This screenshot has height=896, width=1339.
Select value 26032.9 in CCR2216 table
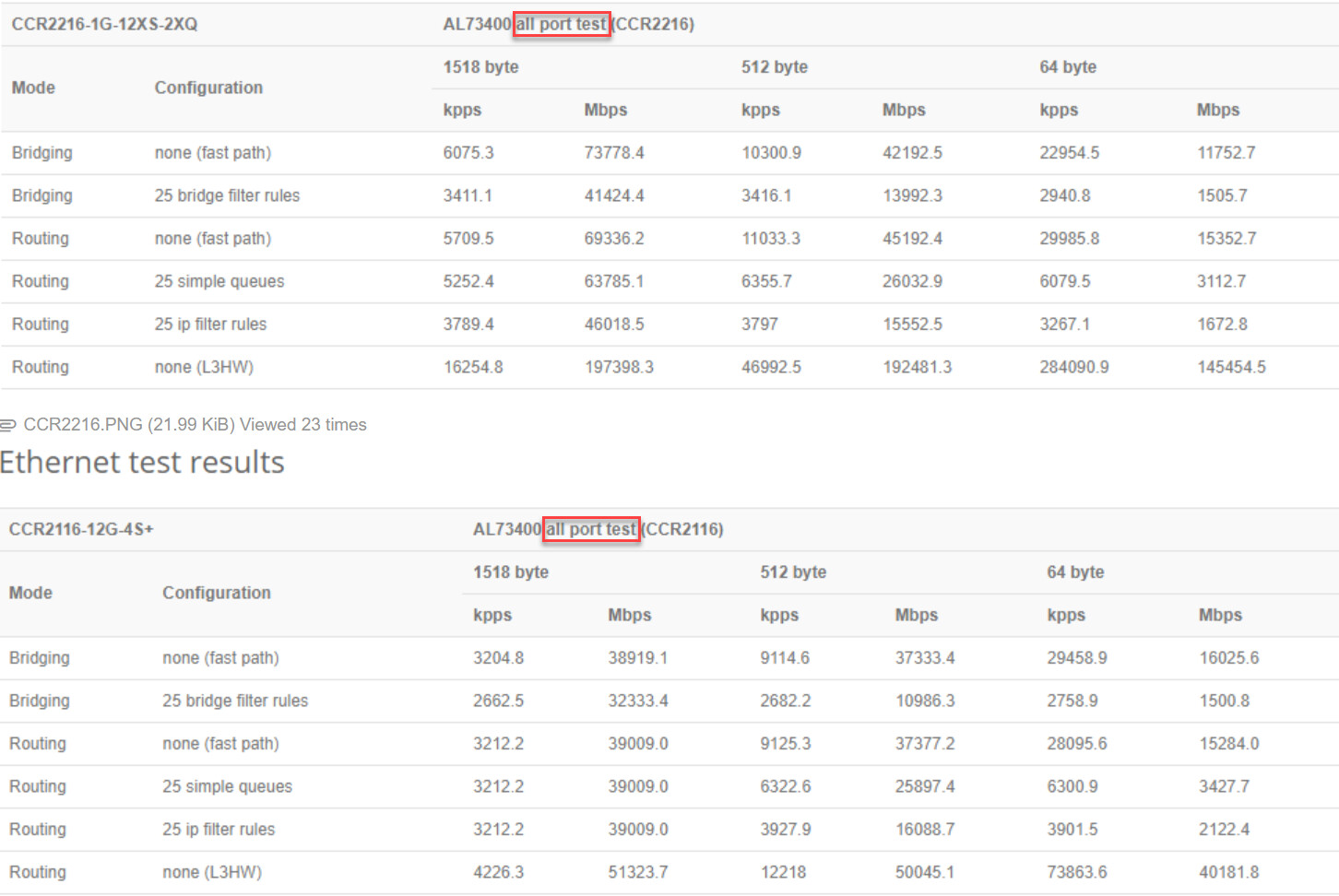pyautogui.click(x=912, y=281)
